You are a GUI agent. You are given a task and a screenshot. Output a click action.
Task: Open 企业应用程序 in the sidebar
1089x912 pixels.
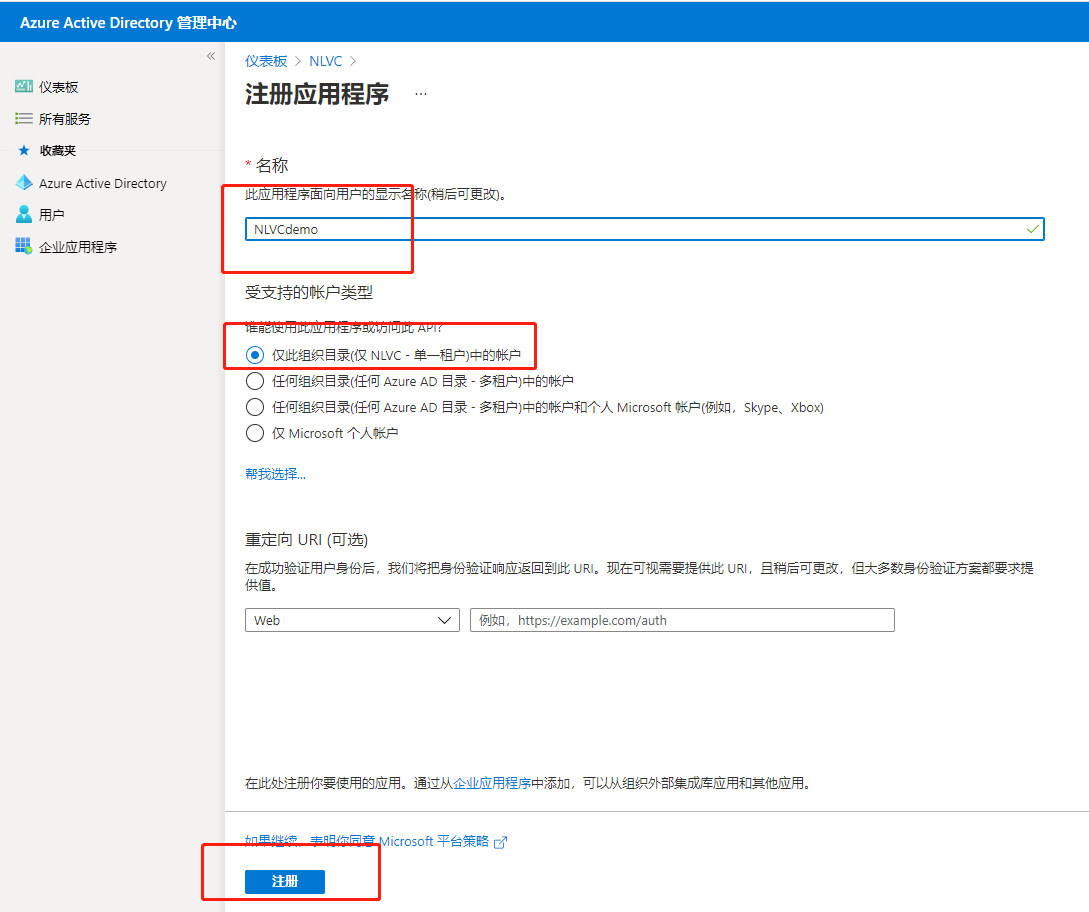pos(78,247)
